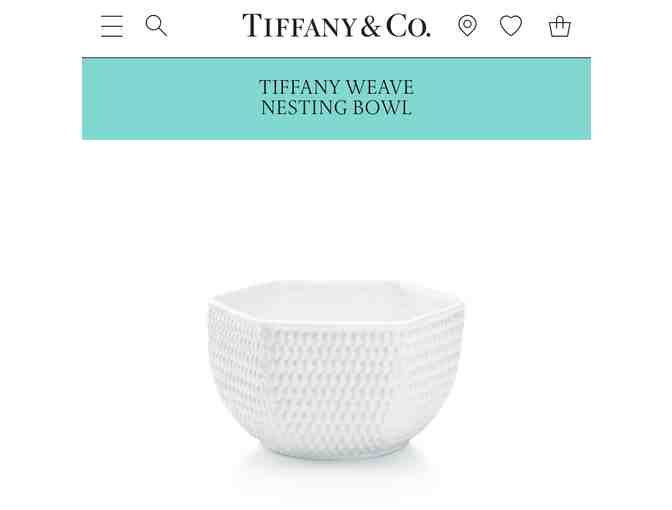Find a nearby store with the map pin
The height and width of the screenshot is (510, 672).
click(467, 26)
